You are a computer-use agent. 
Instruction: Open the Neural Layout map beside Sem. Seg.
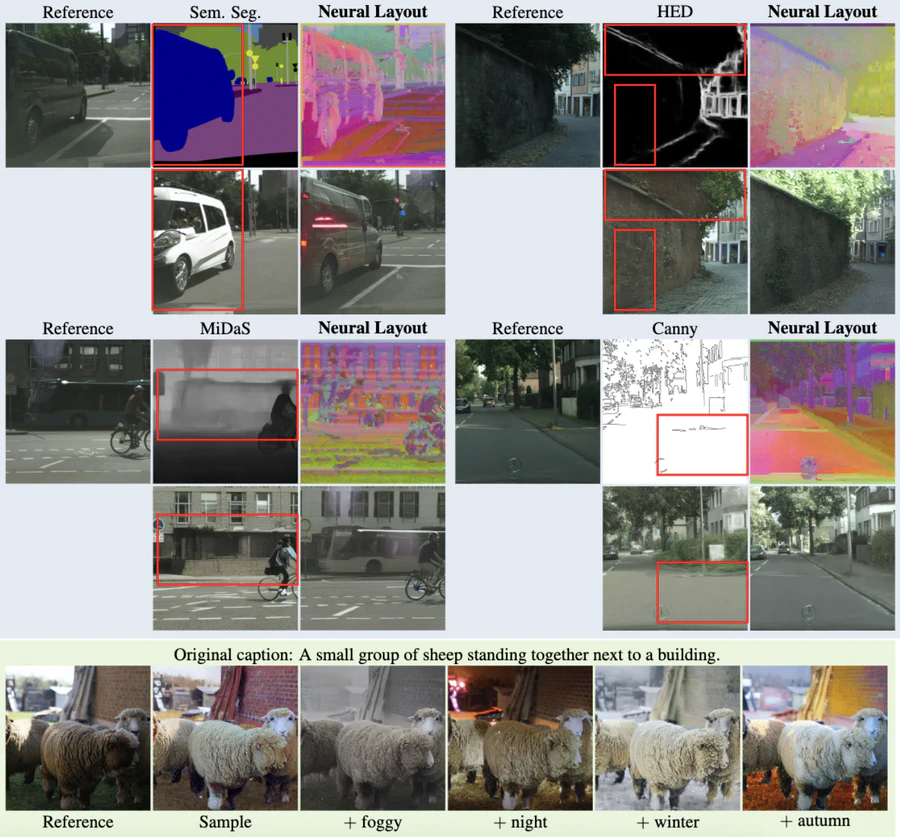click(x=372, y=93)
